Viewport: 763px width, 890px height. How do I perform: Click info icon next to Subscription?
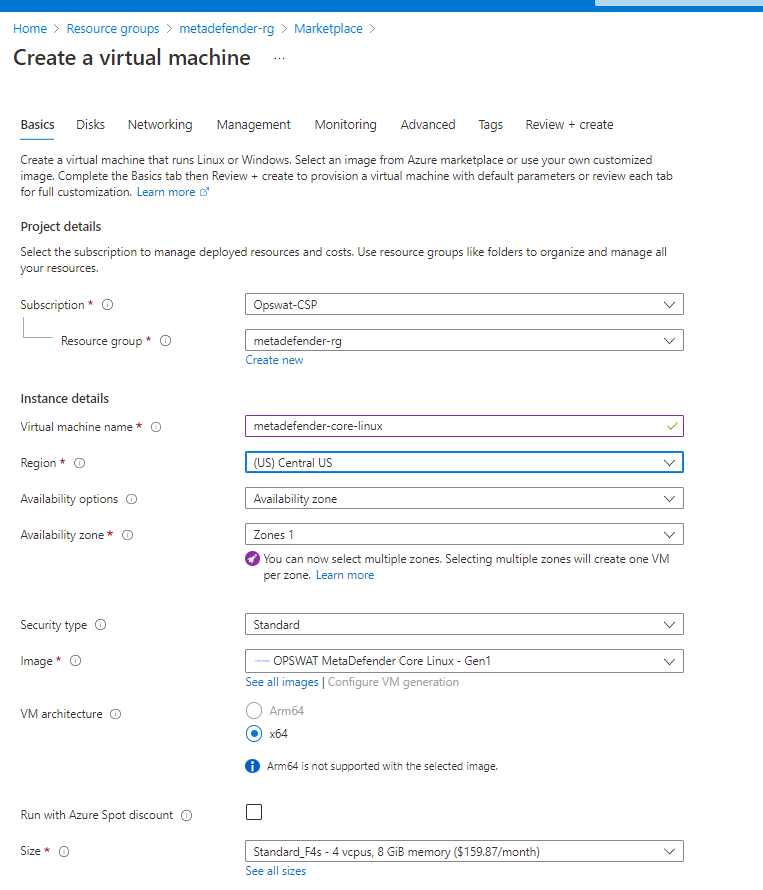pyautogui.click(x=107, y=305)
